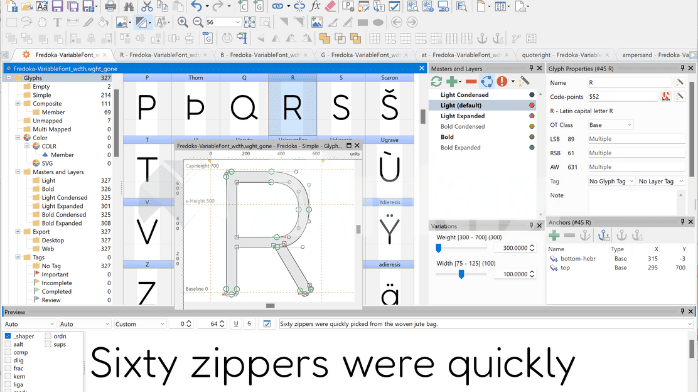Enable the aalt feature checkbox
The image size is (698, 392).
click(8, 344)
